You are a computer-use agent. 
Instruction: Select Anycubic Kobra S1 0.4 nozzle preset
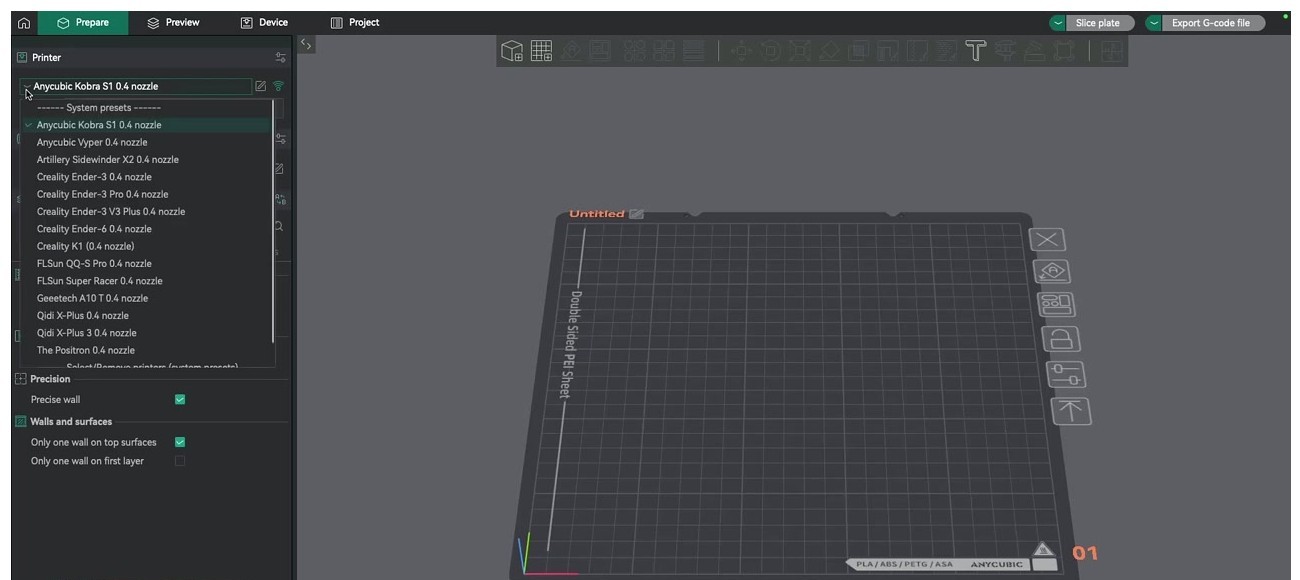point(146,125)
